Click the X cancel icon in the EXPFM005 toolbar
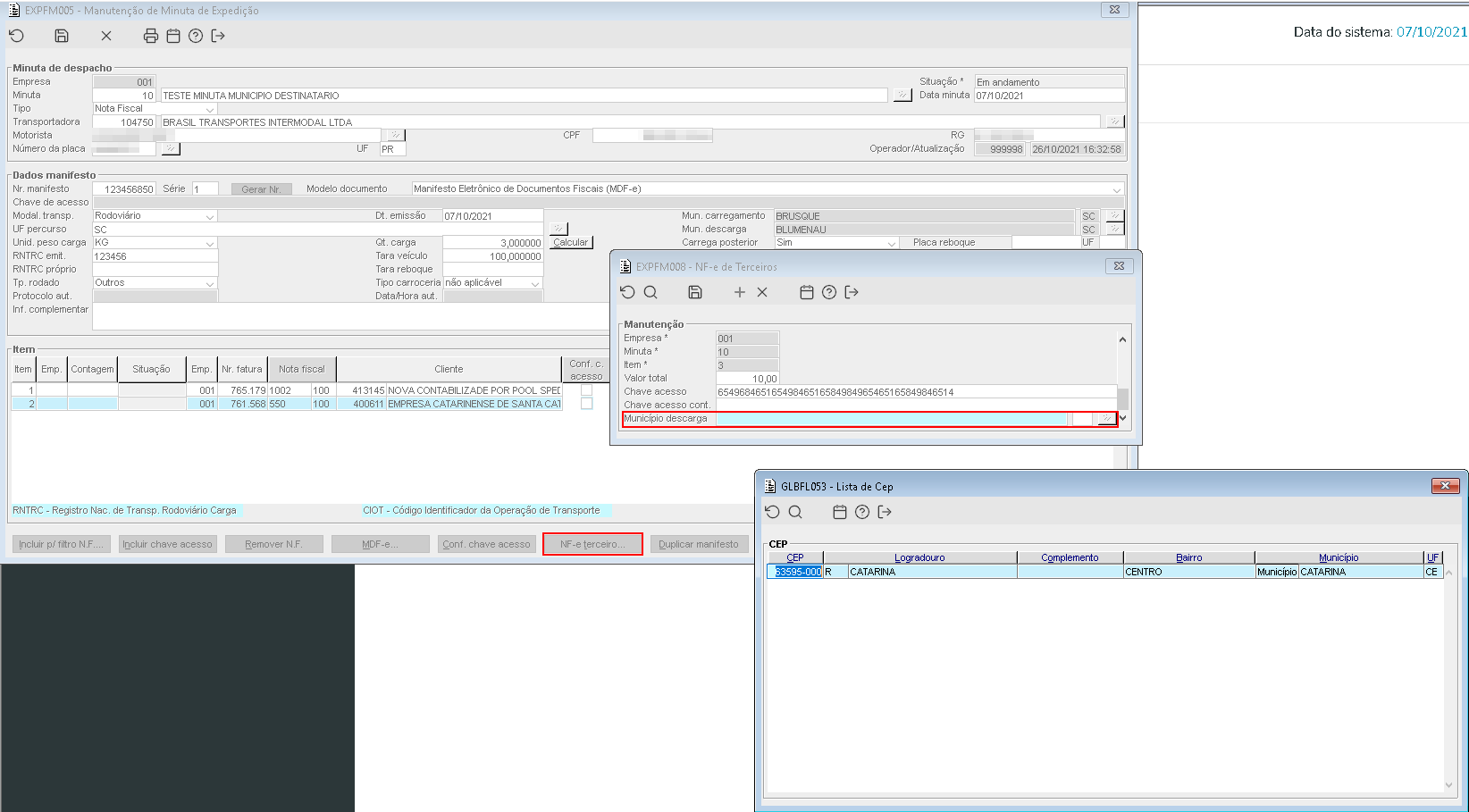 pos(106,36)
